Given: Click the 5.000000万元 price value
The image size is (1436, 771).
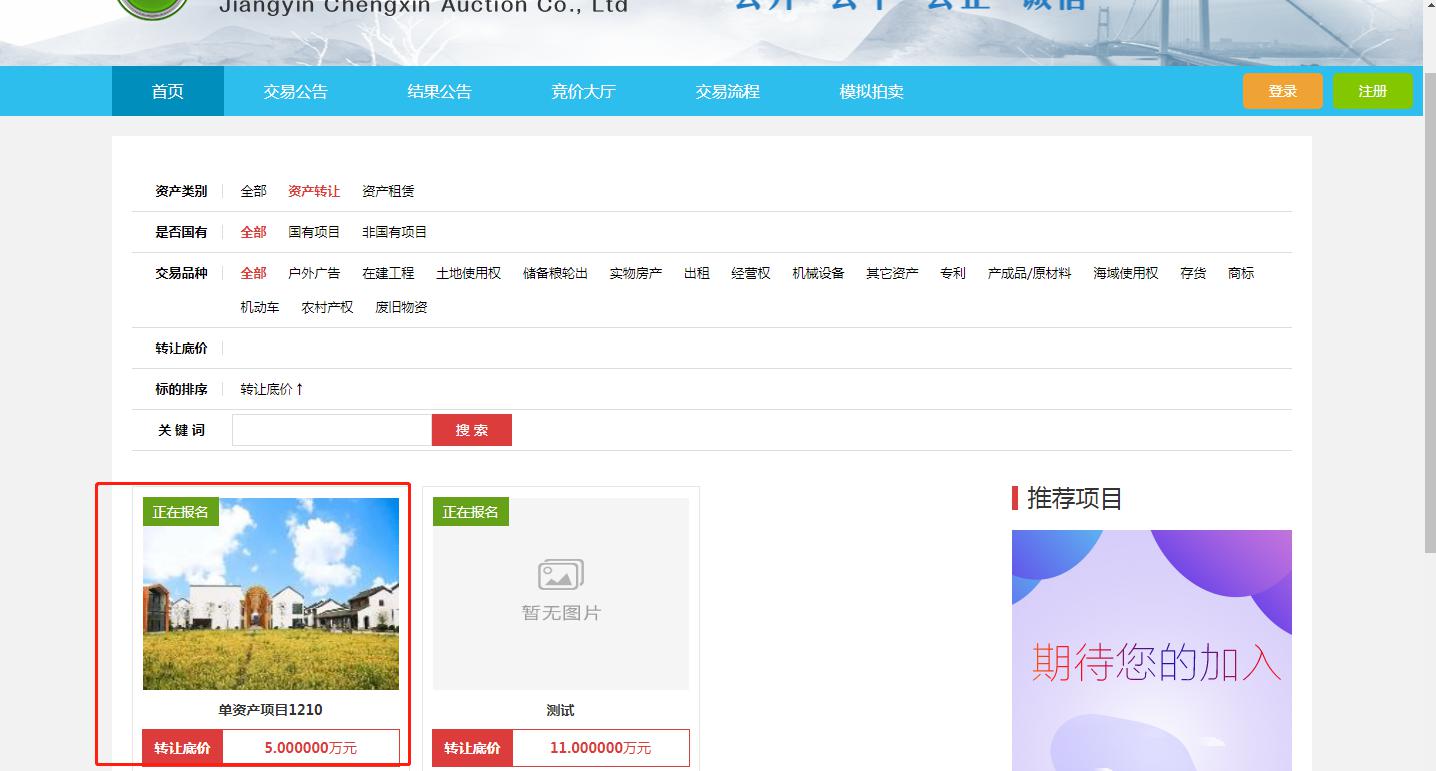Looking at the screenshot, I should click(x=311, y=748).
